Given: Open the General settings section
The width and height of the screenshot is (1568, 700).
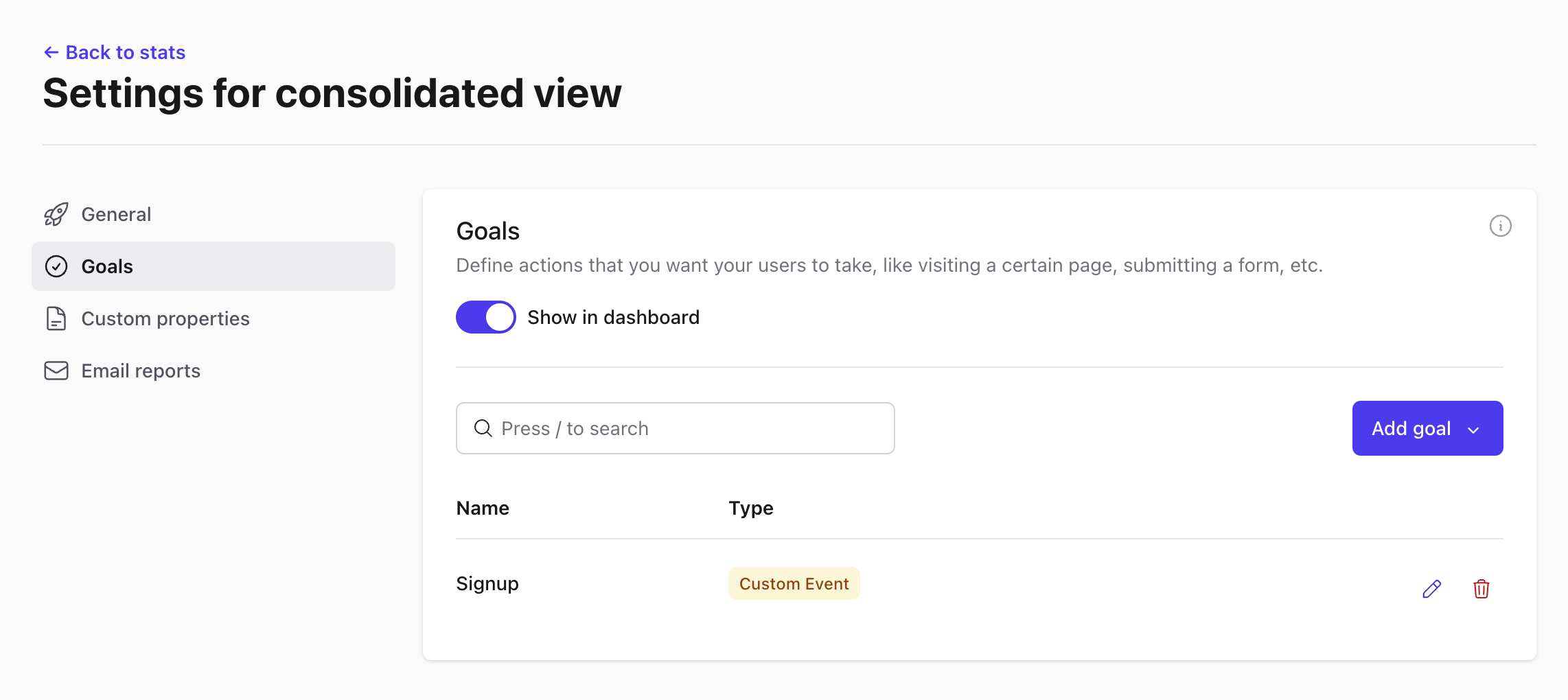Looking at the screenshot, I should click(116, 214).
